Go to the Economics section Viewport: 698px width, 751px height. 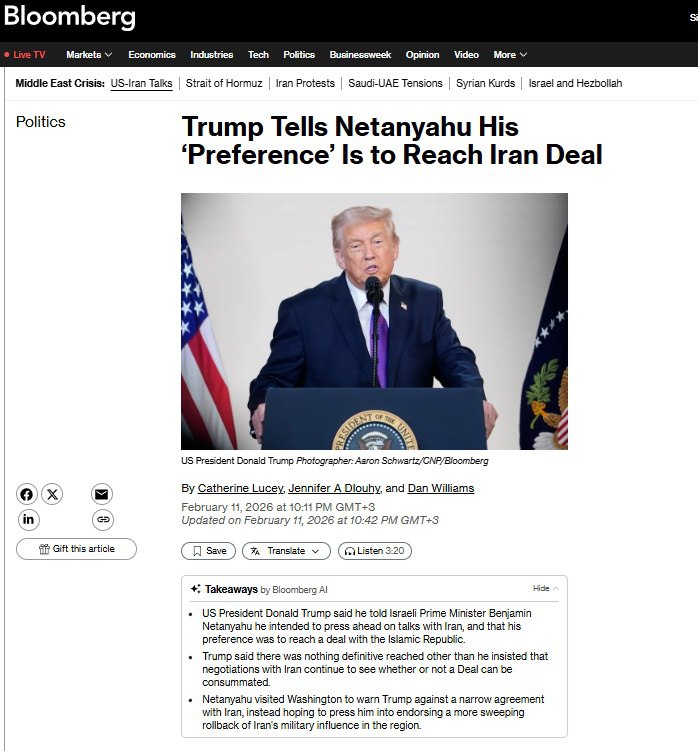pos(151,55)
